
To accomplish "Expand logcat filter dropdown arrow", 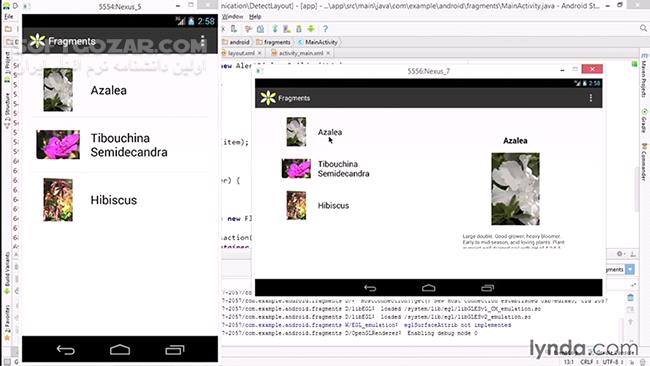I will click(x=630, y=269).
